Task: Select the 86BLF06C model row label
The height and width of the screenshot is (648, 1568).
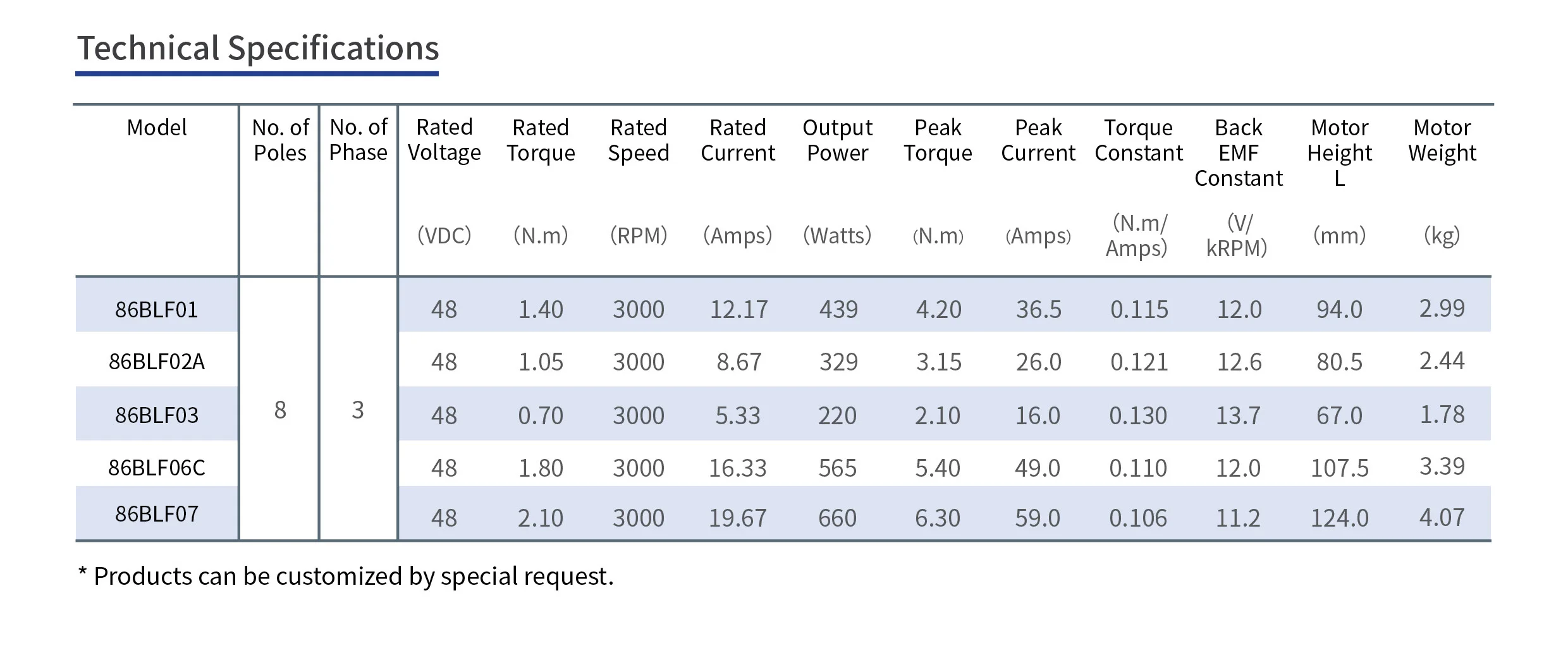Action: point(157,468)
